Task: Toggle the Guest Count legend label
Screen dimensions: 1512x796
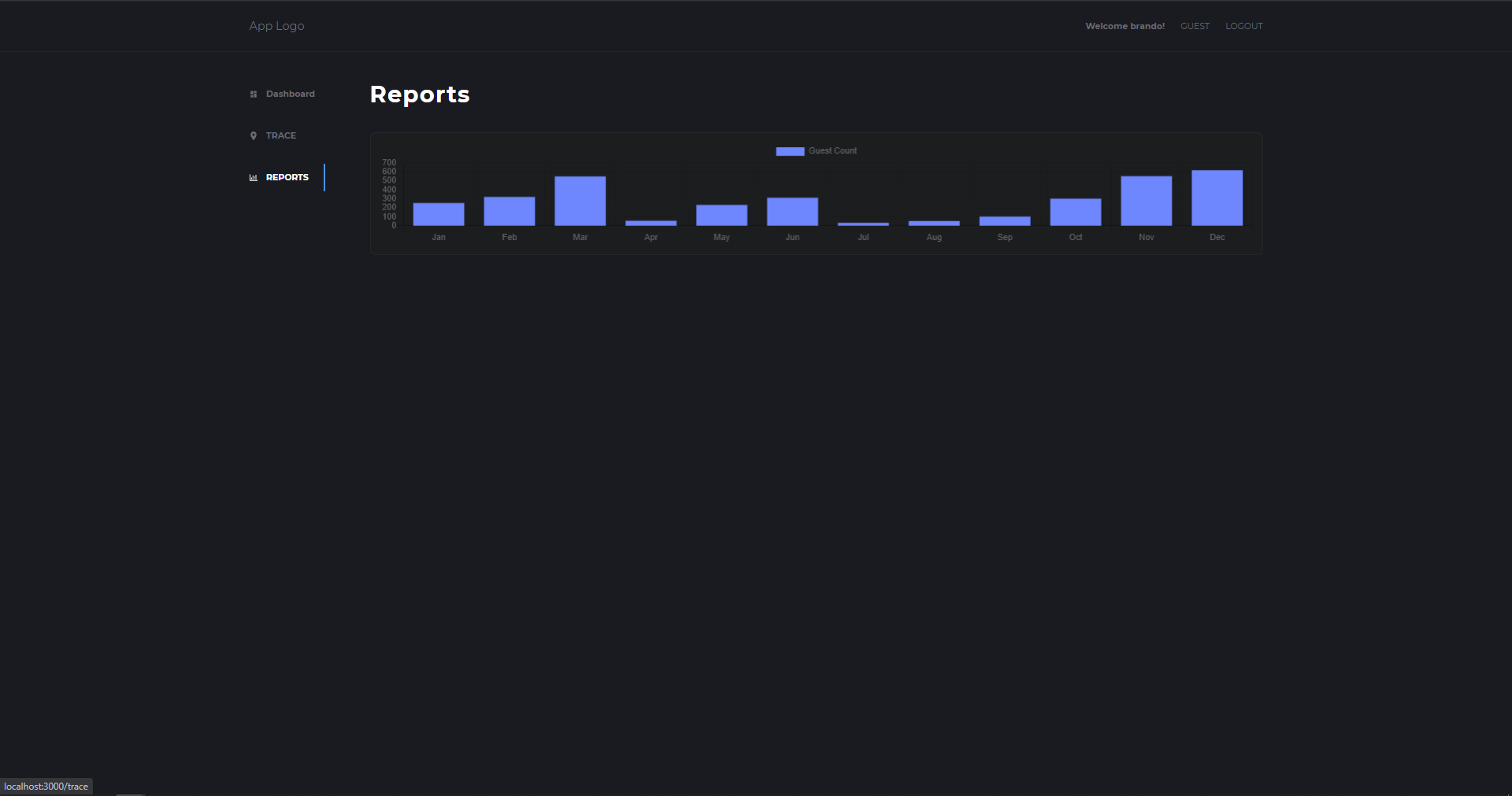Action: click(x=832, y=151)
